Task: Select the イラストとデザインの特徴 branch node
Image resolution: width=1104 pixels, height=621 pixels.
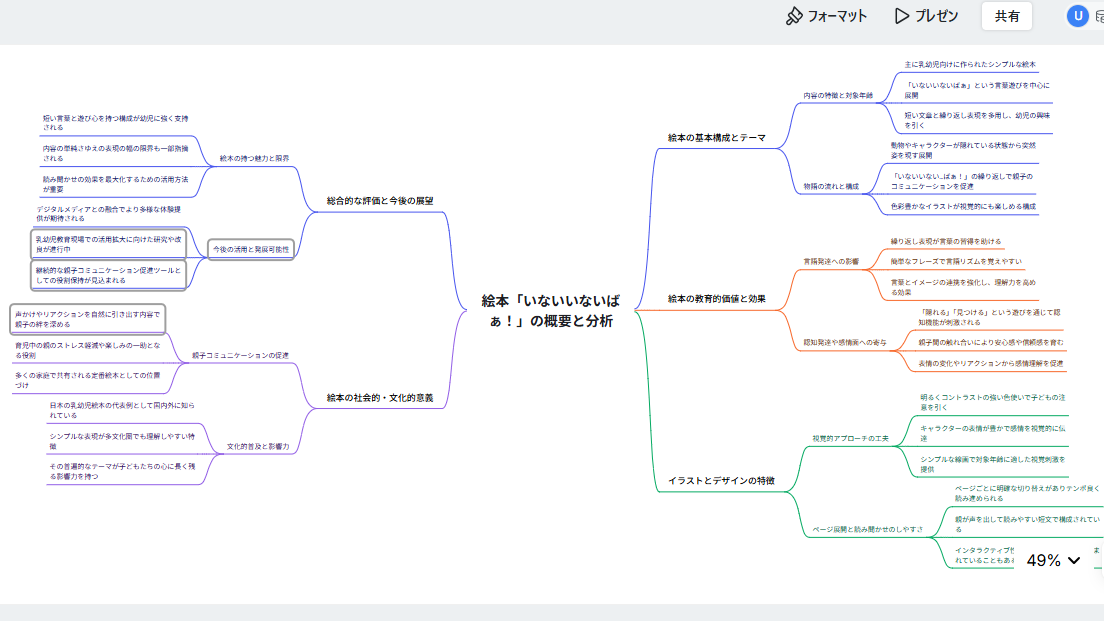Action: [720, 481]
